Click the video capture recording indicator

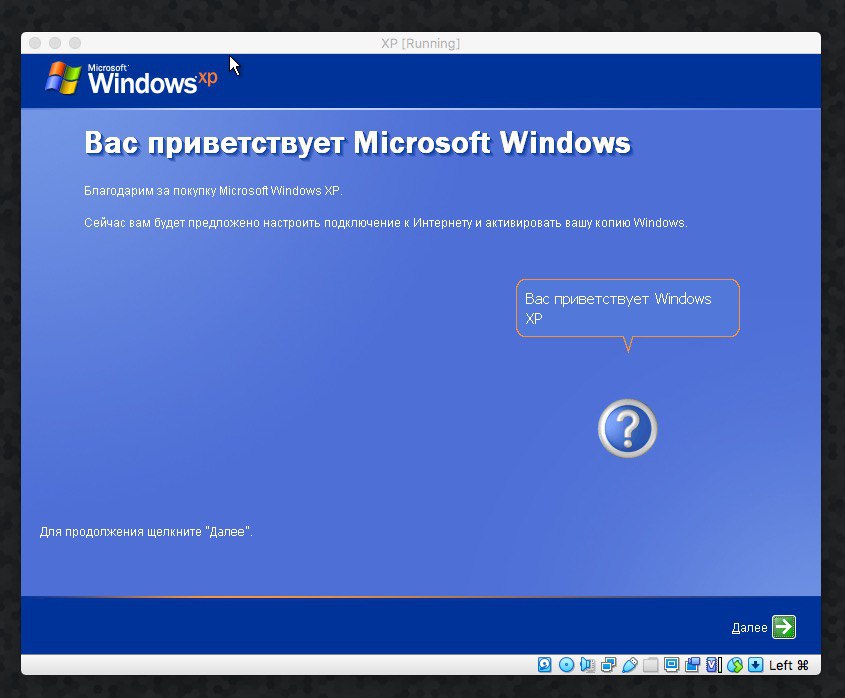coord(692,665)
